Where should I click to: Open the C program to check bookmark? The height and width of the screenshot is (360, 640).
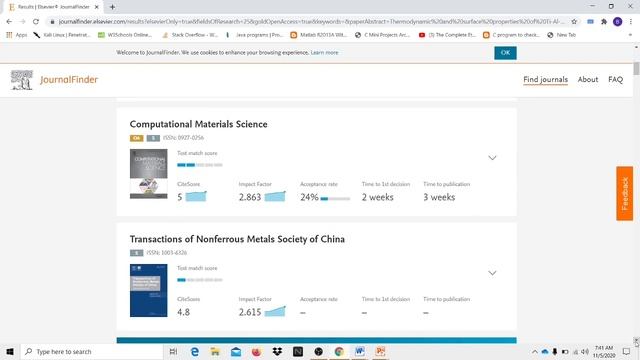click(511, 35)
